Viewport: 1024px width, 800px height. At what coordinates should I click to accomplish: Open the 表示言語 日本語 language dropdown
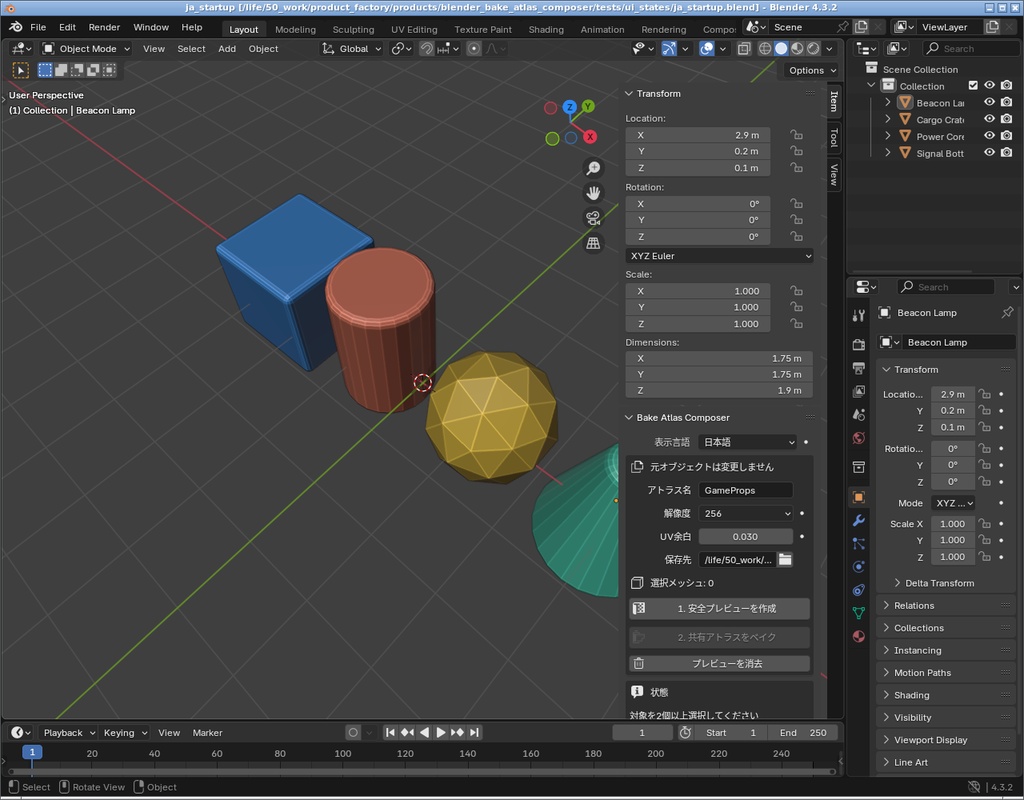point(747,442)
